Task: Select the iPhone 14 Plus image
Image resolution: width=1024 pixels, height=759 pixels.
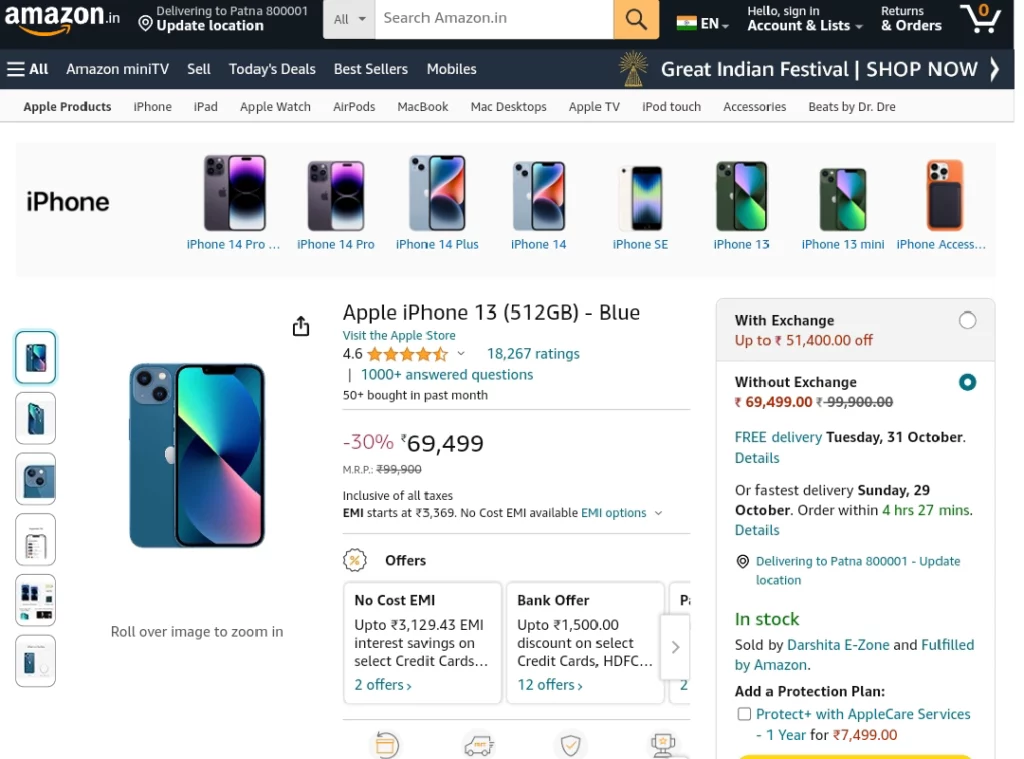Action: (437, 193)
